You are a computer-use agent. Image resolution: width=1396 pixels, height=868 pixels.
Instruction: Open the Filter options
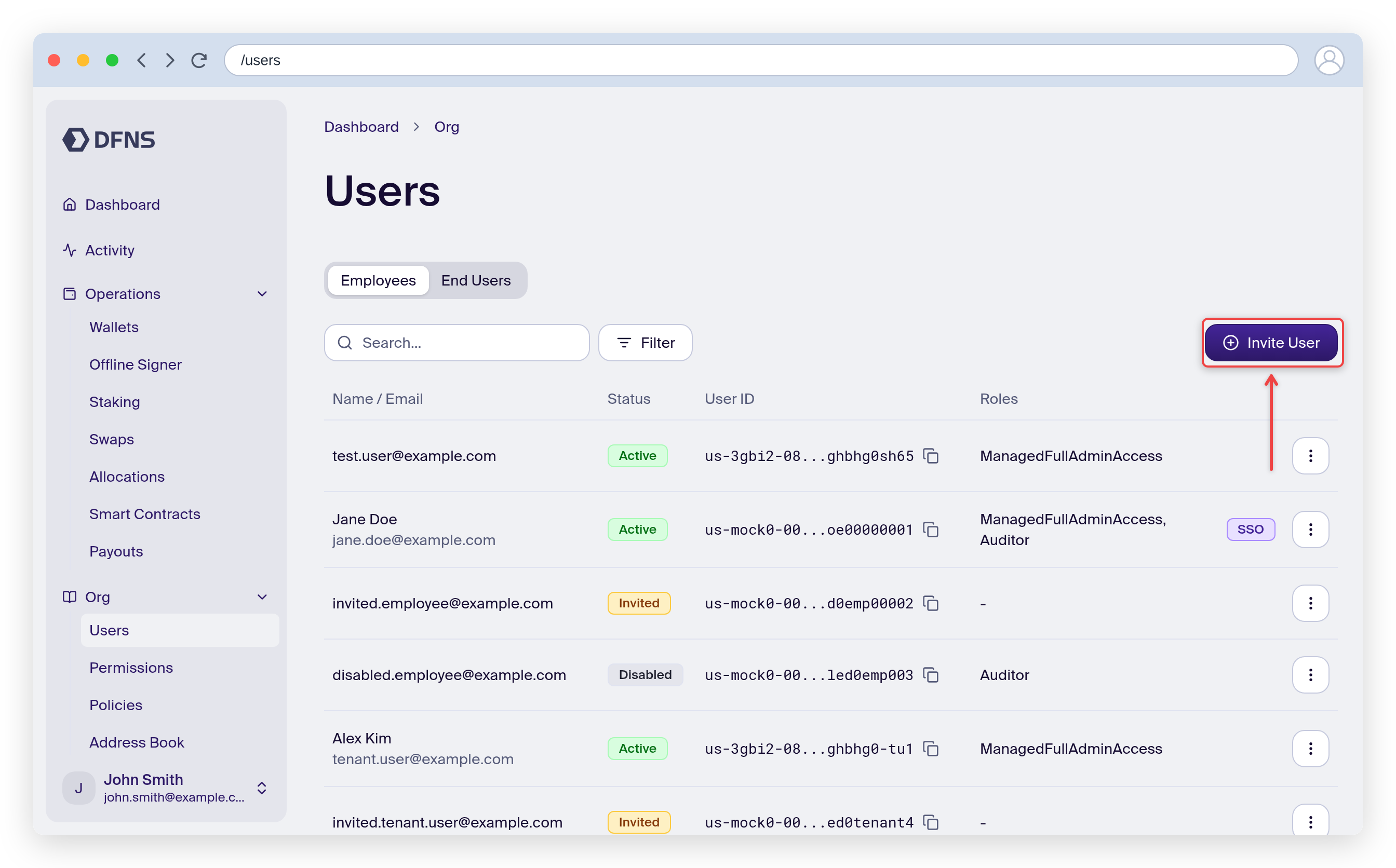point(645,343)
